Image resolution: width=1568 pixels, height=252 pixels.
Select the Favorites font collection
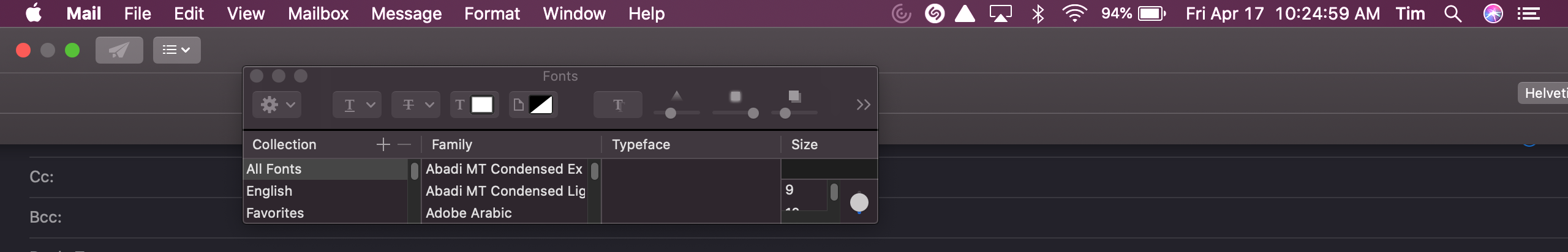point(275,213)
